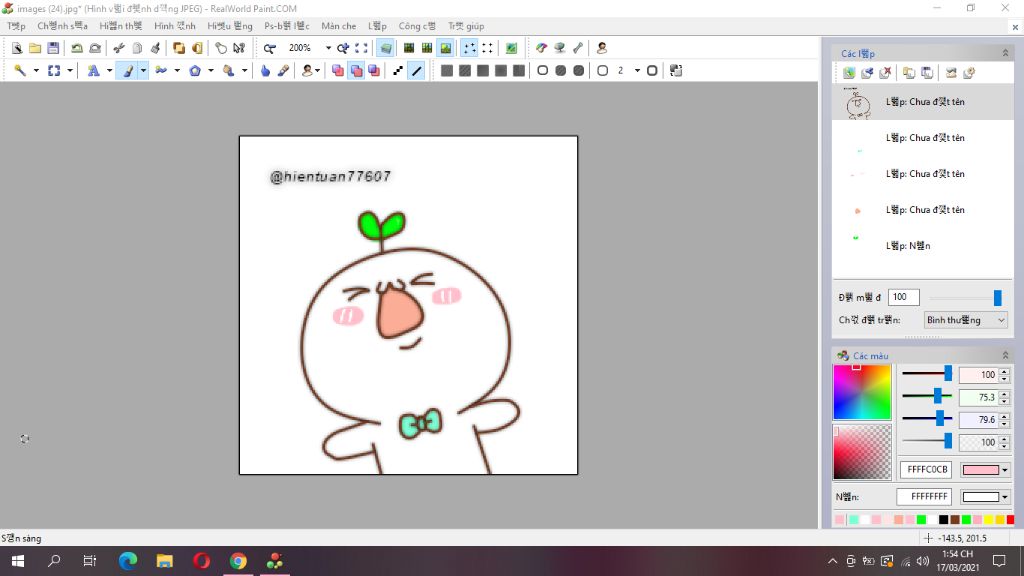
Task: Copy selection with the pages icon
Action: pyautogui.click(x=137, y=48)
